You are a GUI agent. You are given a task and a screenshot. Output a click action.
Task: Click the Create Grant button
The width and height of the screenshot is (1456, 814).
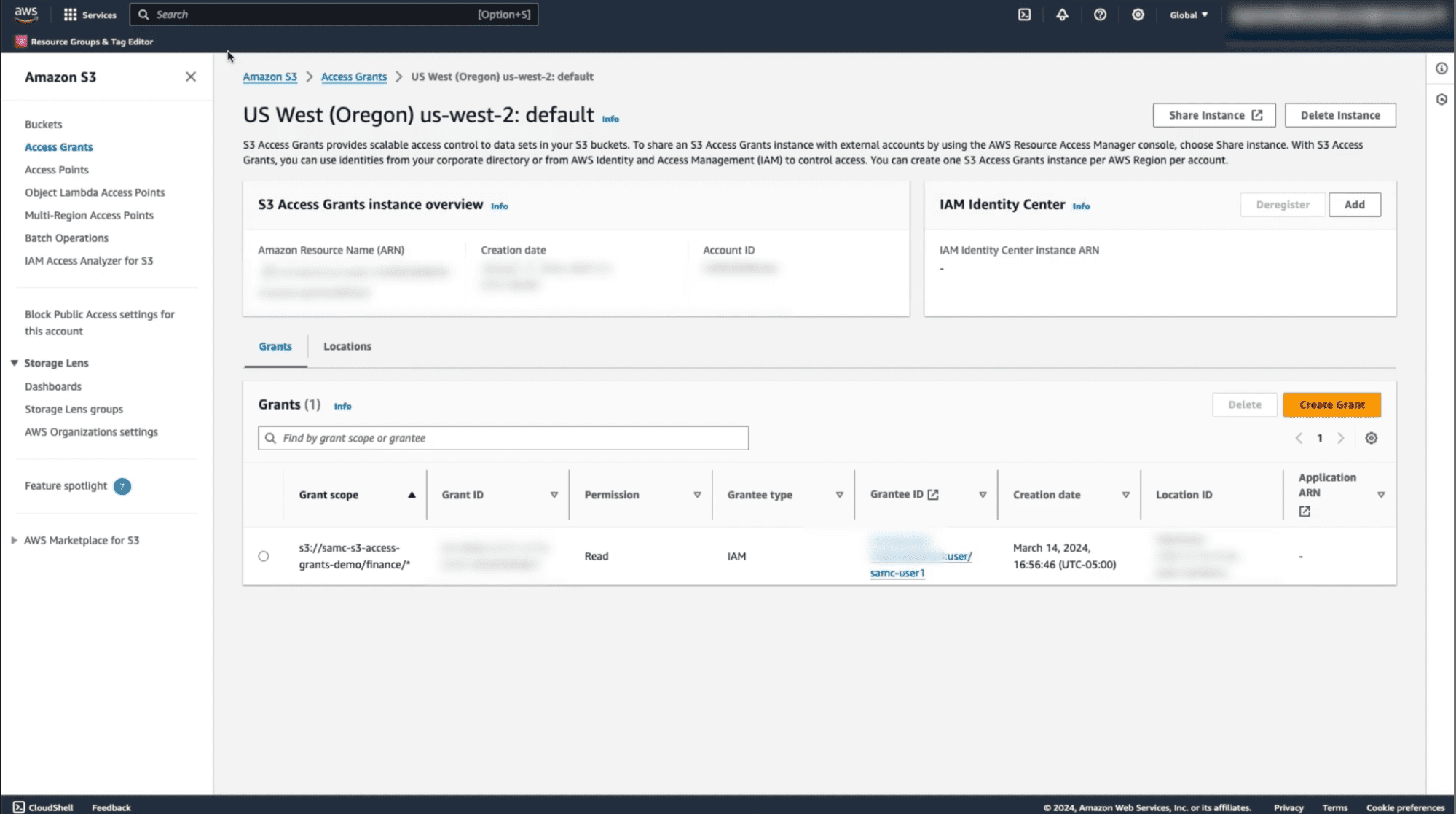coord(1331,404)
